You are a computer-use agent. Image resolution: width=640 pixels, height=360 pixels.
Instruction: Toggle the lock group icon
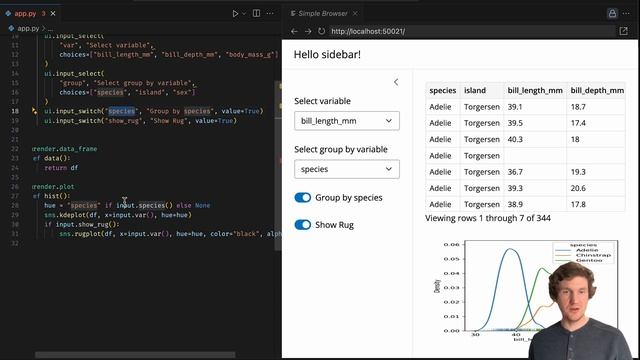click(x=612, y=13)
